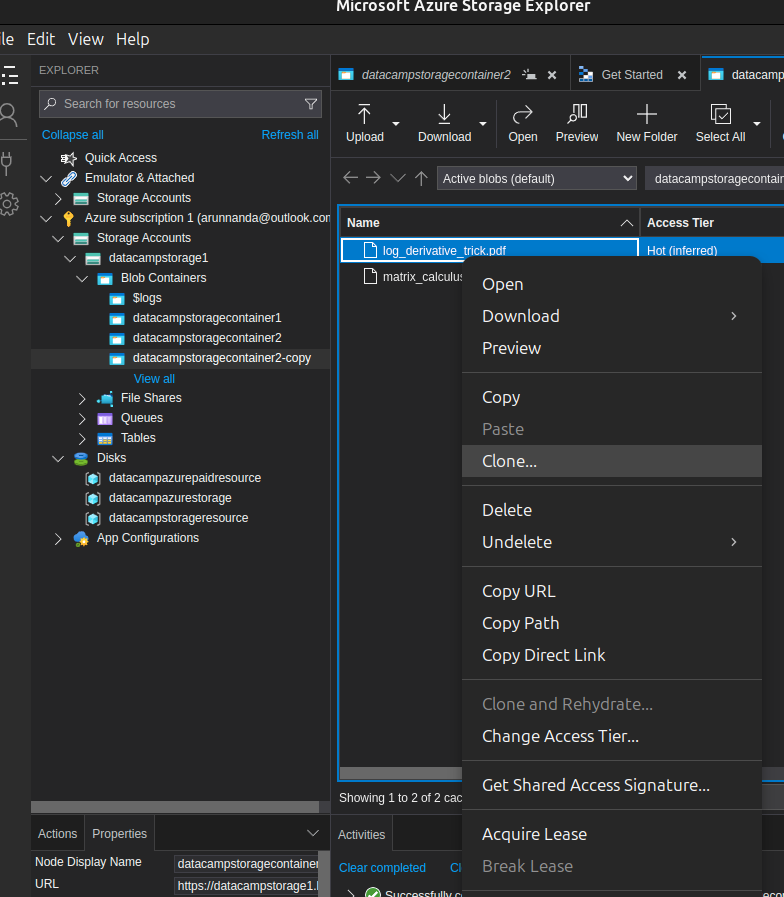The image size is (784, 897).
Task: Expand the File Shares tree node
Action: click(x=82, y=398)
